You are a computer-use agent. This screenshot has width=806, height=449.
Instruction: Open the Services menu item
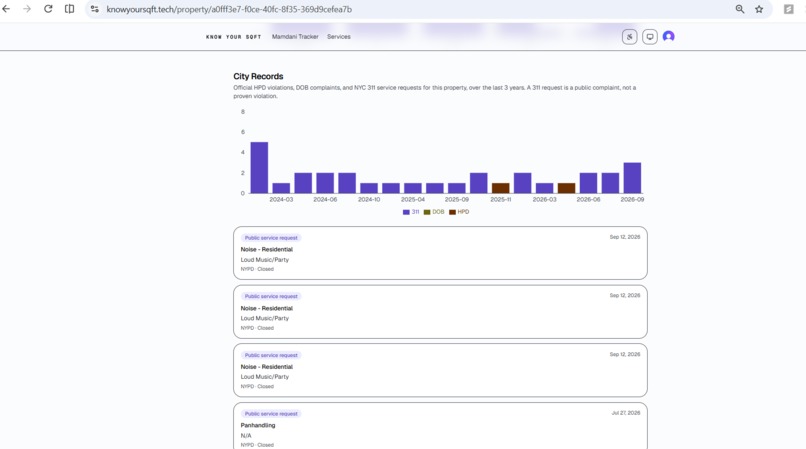pyautogui.click(x=339, y=37)
